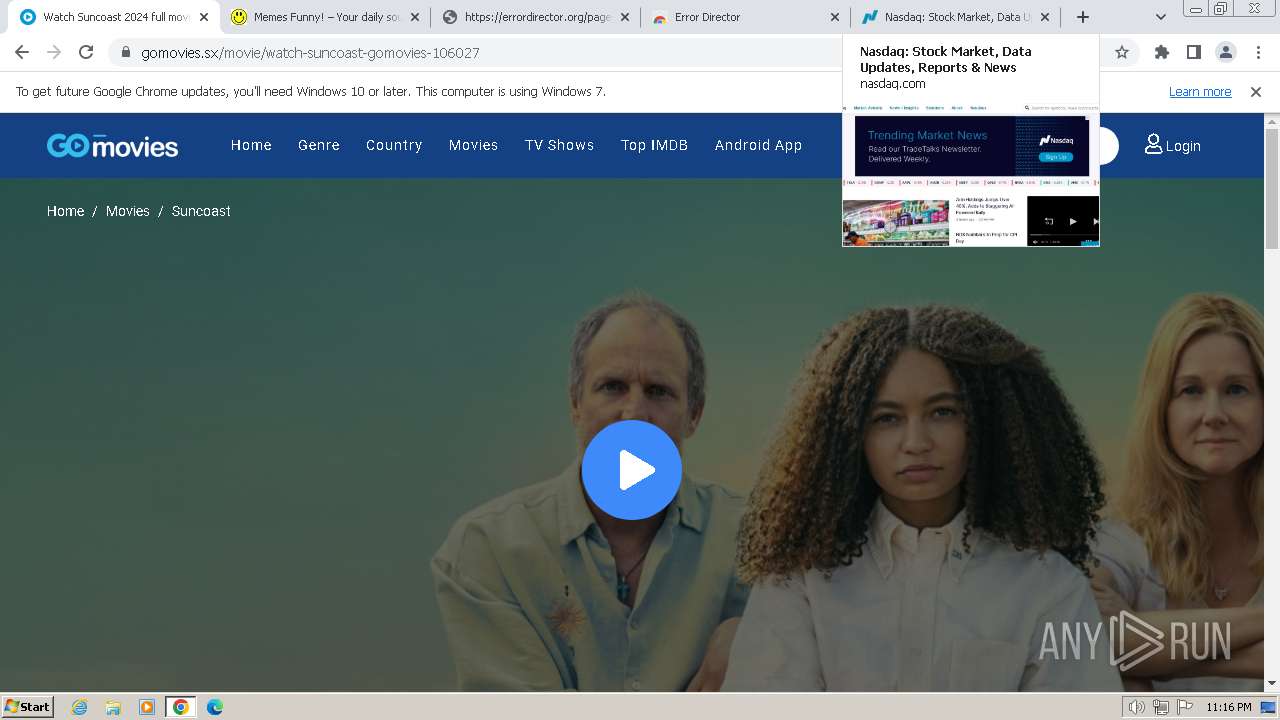
Task: Click the scrollbar down arrow
Action: [1272, 684]
